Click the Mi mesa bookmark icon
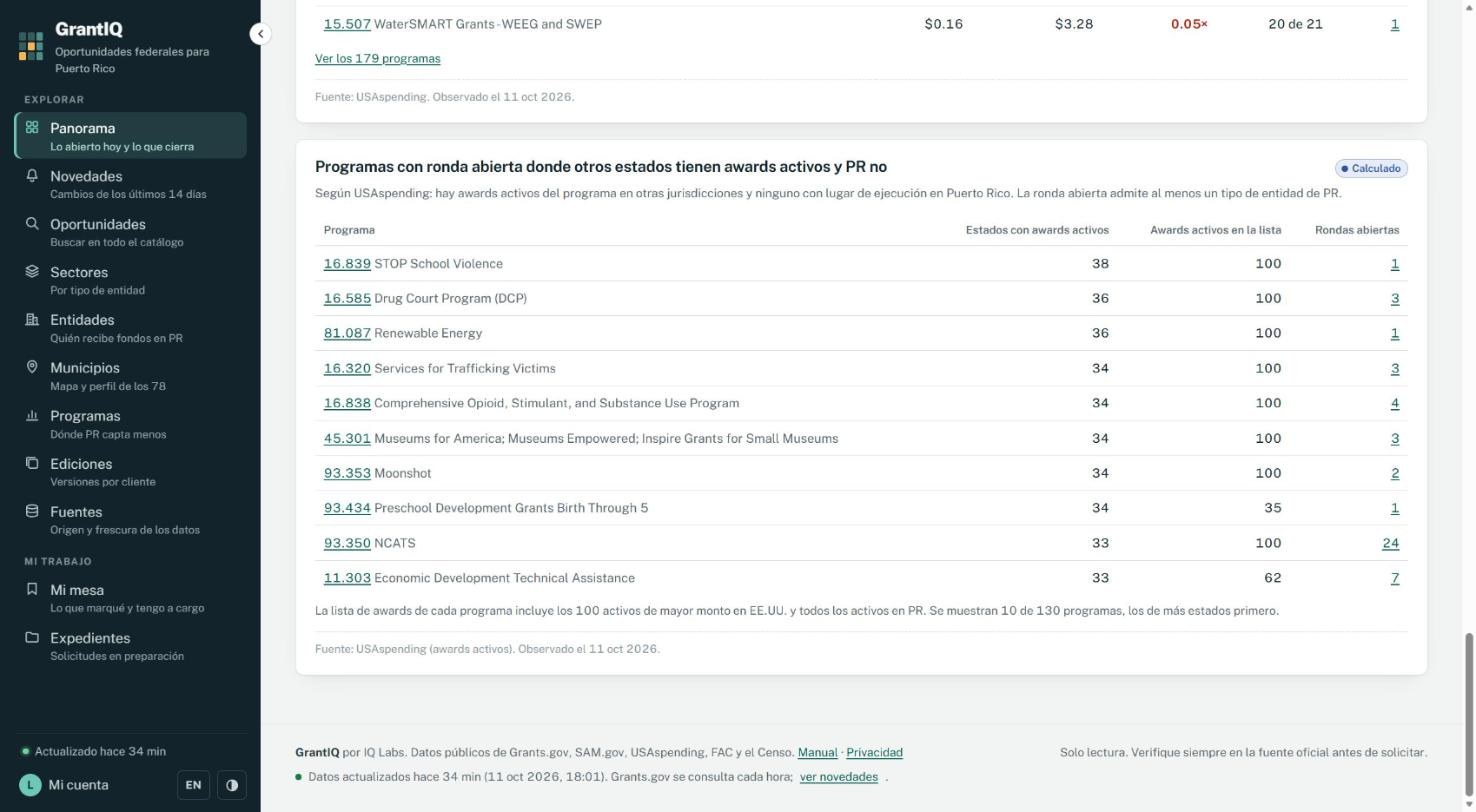The height and width of the screenshot is (812, 1476). [32, 589]
